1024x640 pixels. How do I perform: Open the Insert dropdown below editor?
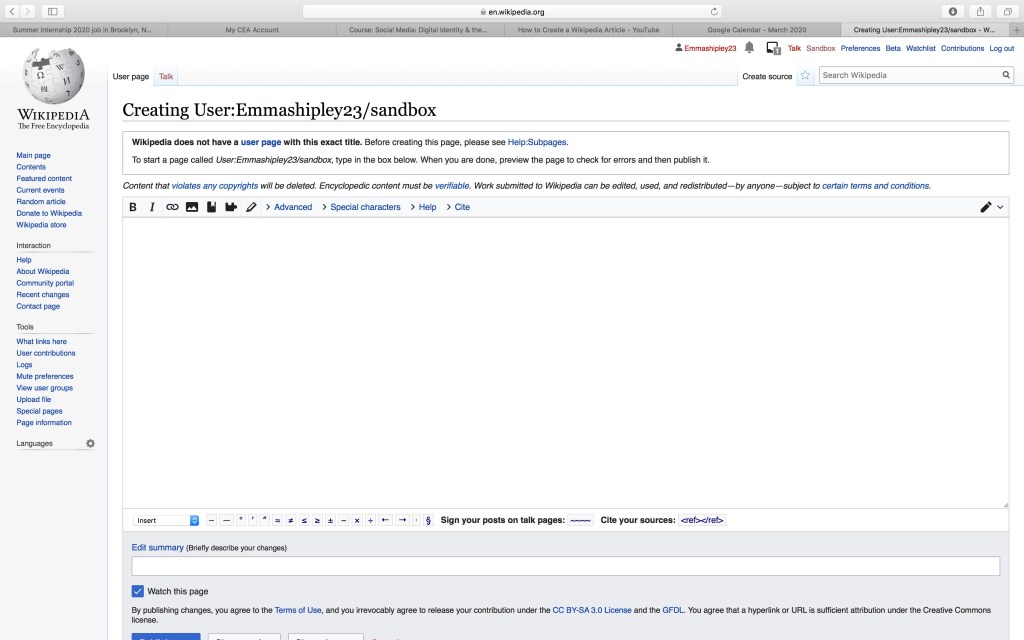pos(167,520)
